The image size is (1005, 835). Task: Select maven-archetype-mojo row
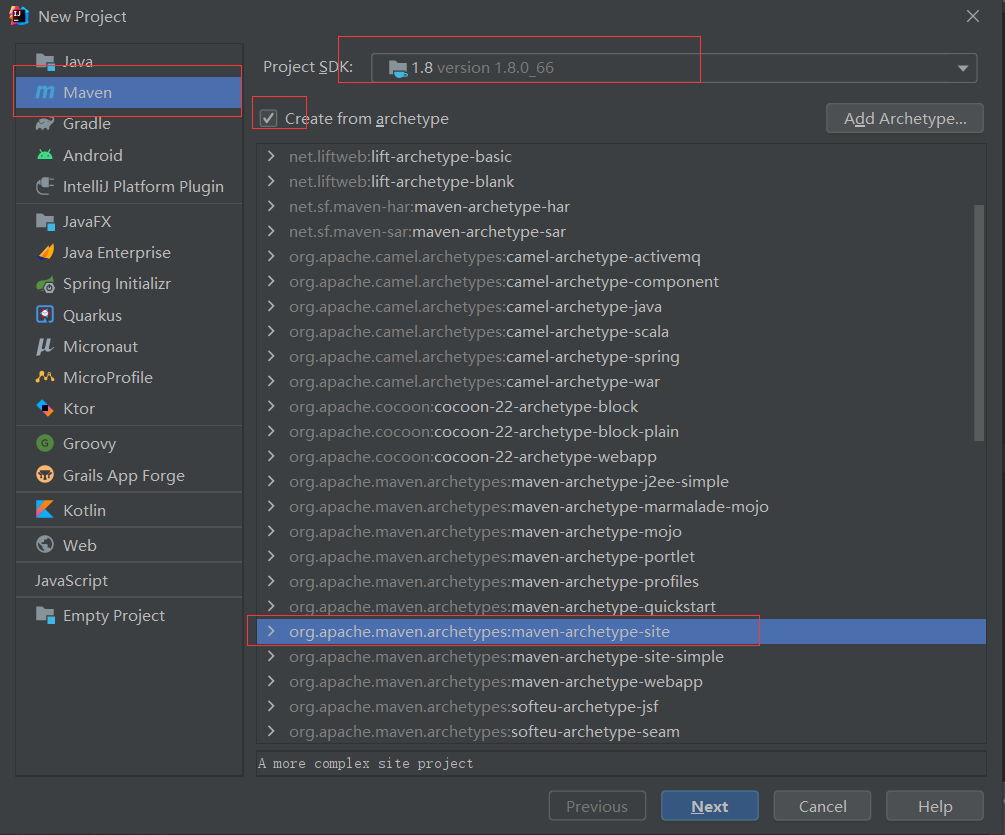621,531
